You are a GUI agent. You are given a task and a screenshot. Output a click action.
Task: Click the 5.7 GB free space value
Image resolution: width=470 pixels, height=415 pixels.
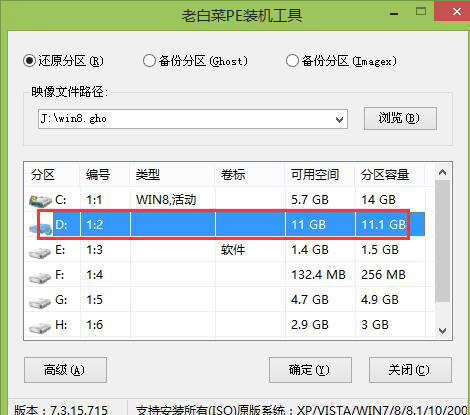pyautogui.click(x=310, y=200)
